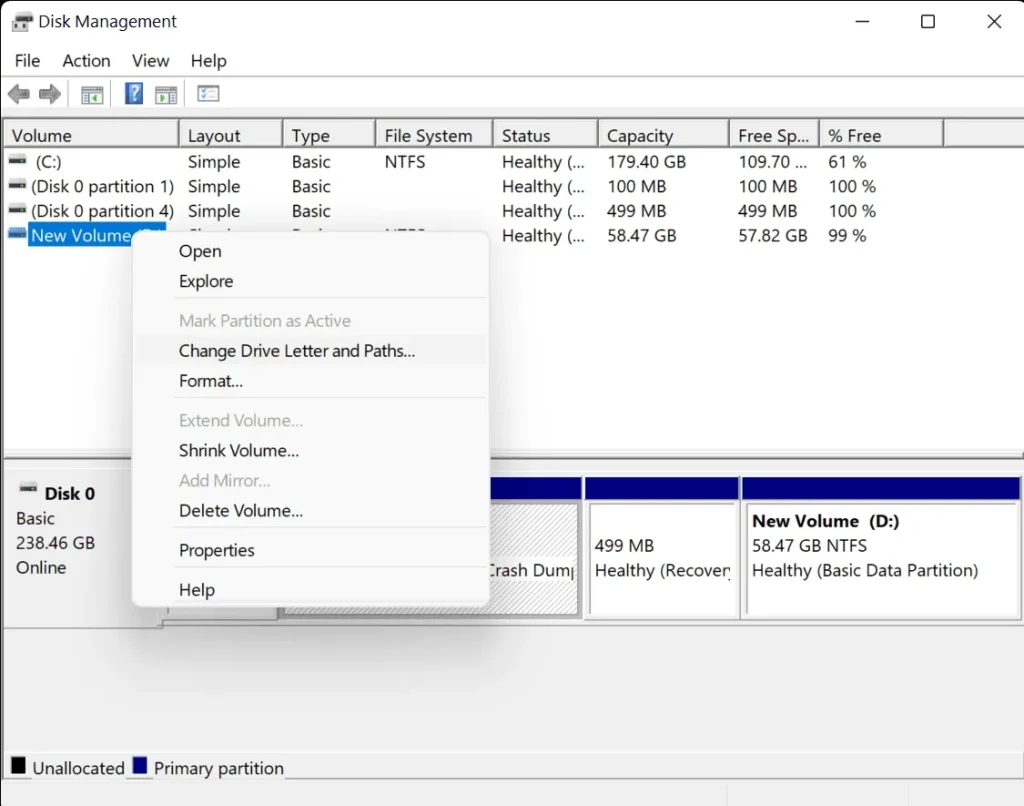
Task: Open the View menu
Action: point(150,61)
